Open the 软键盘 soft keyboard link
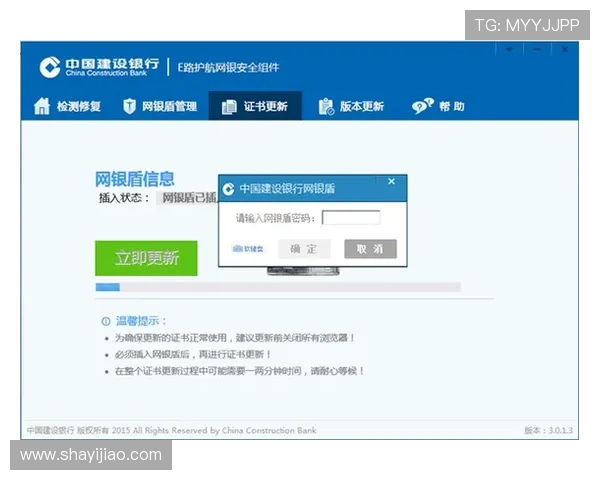Image resolution: width=600 pixels, height=480 pixels. (248, 249)
